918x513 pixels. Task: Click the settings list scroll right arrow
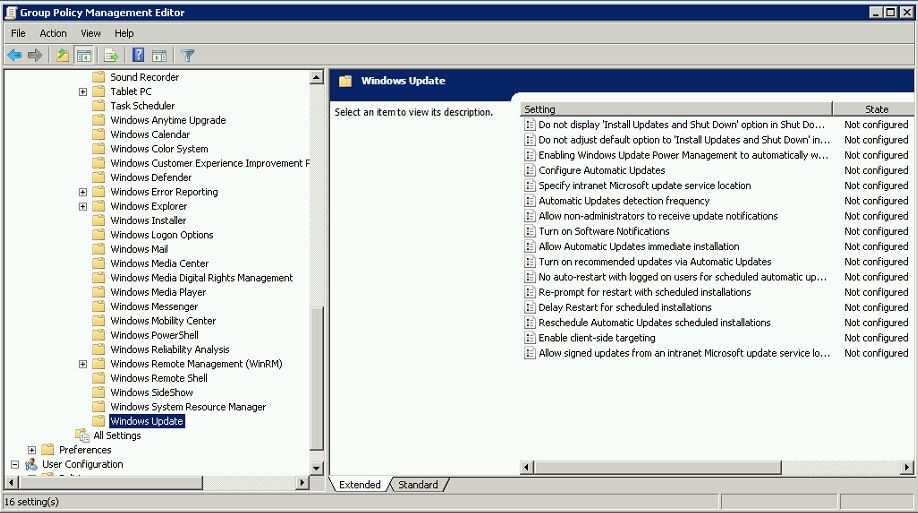907,467
